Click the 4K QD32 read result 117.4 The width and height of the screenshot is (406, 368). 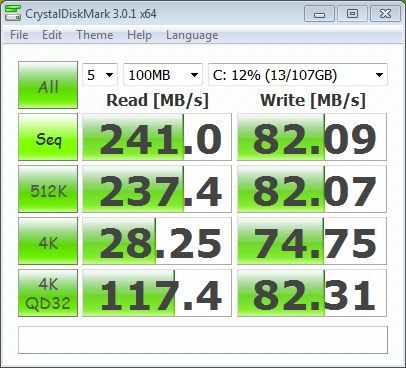click(157, 293)
